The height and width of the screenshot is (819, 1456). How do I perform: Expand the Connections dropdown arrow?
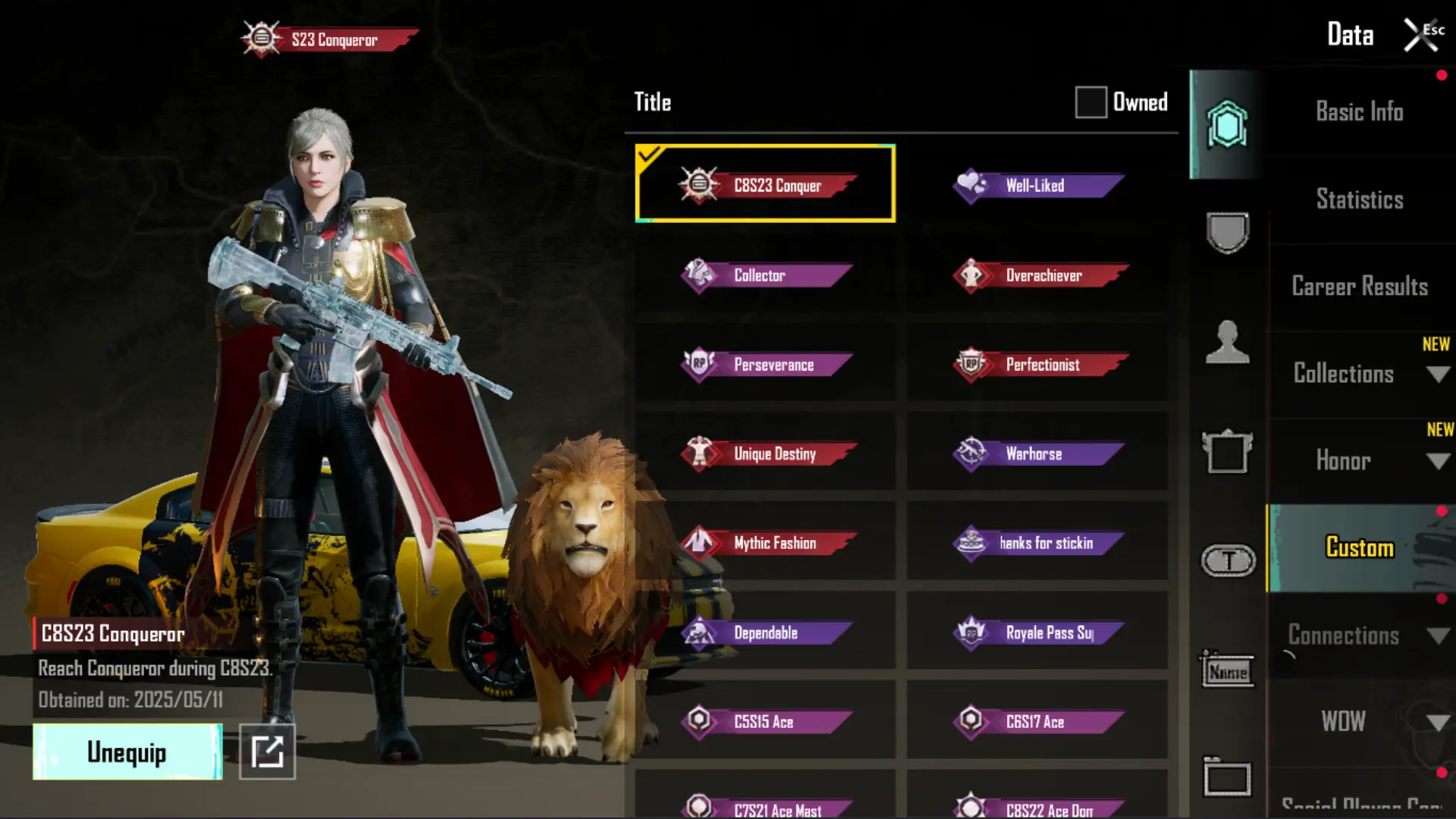pos(1438,635)
